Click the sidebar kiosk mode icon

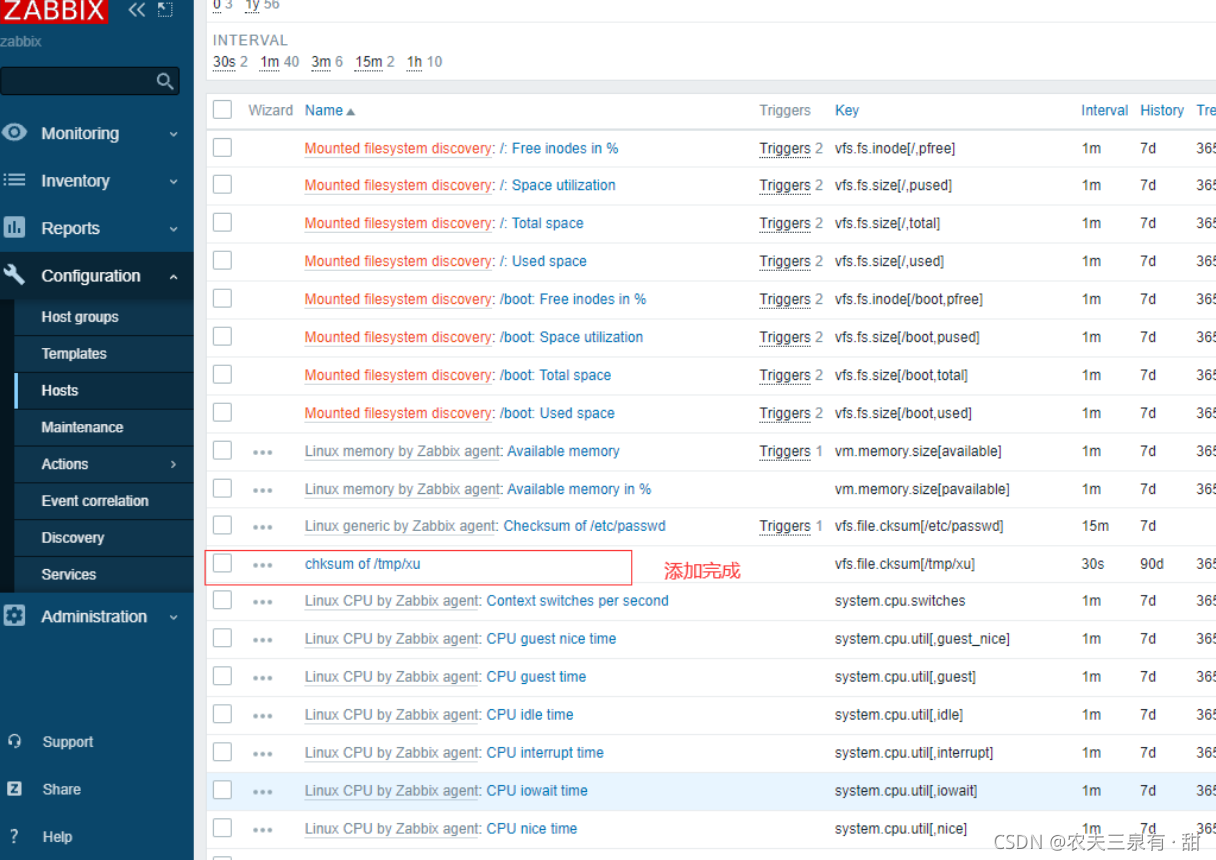click(166, 10)
